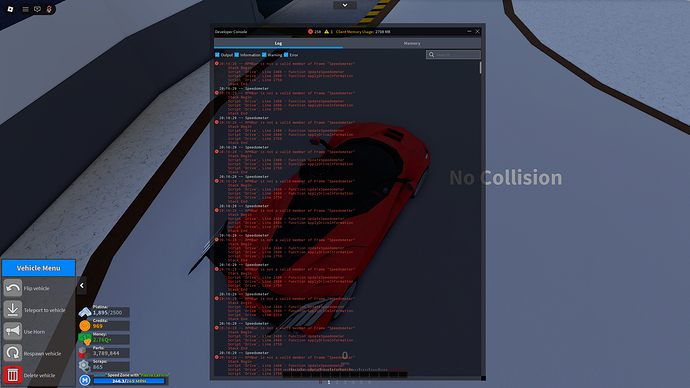Click the Teleport to vehicle download-arrow icon

[13, 310]
